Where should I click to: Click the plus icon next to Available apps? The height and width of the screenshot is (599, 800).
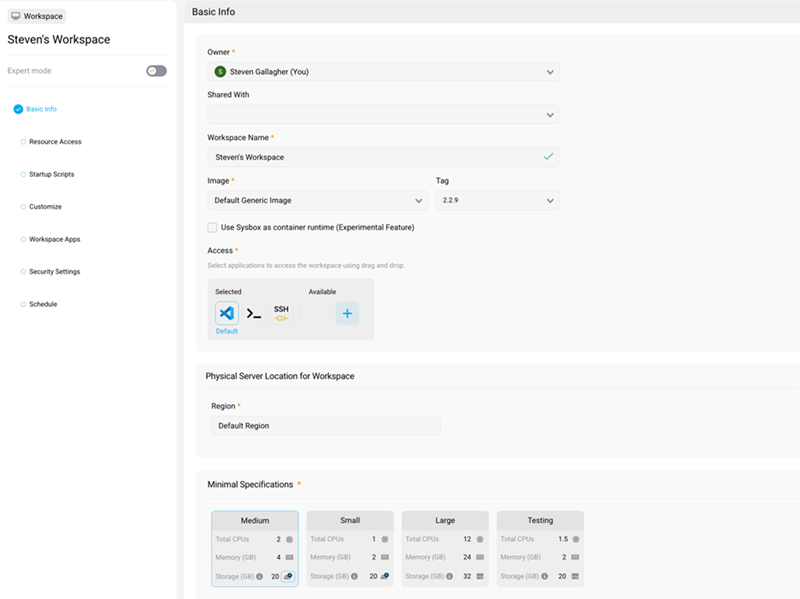(347, 312)
